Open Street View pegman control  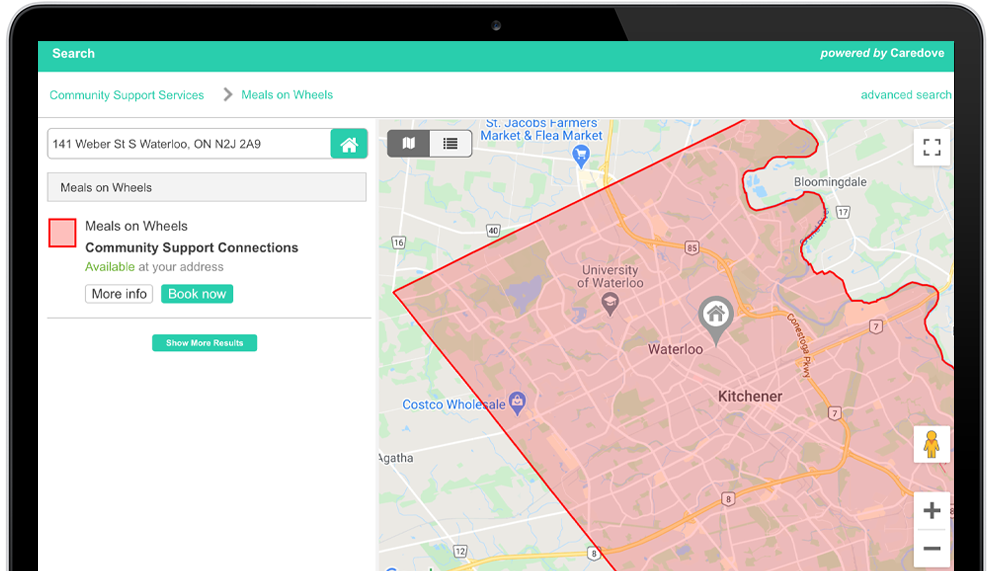point(931,444)
